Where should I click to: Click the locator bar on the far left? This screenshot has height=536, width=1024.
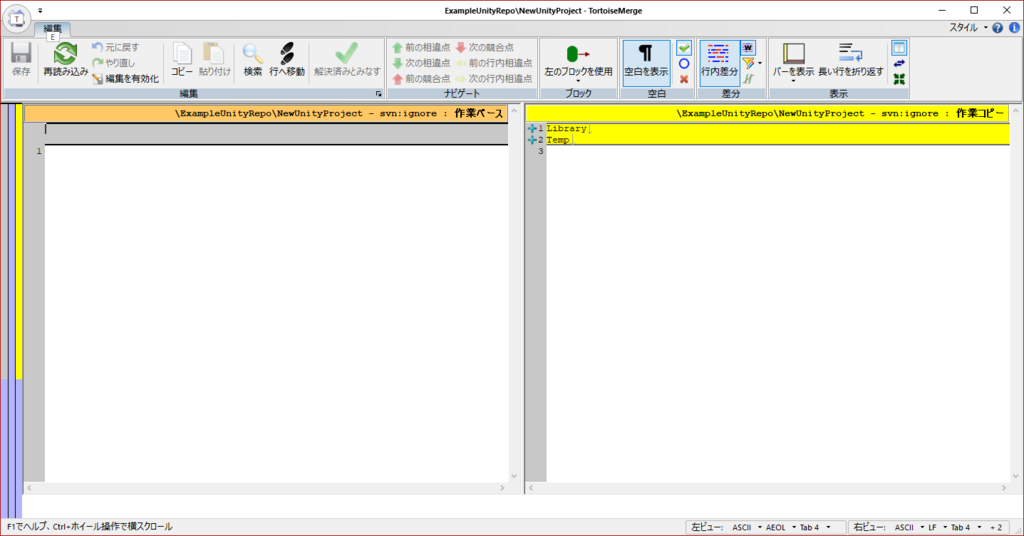pos(11,310)
